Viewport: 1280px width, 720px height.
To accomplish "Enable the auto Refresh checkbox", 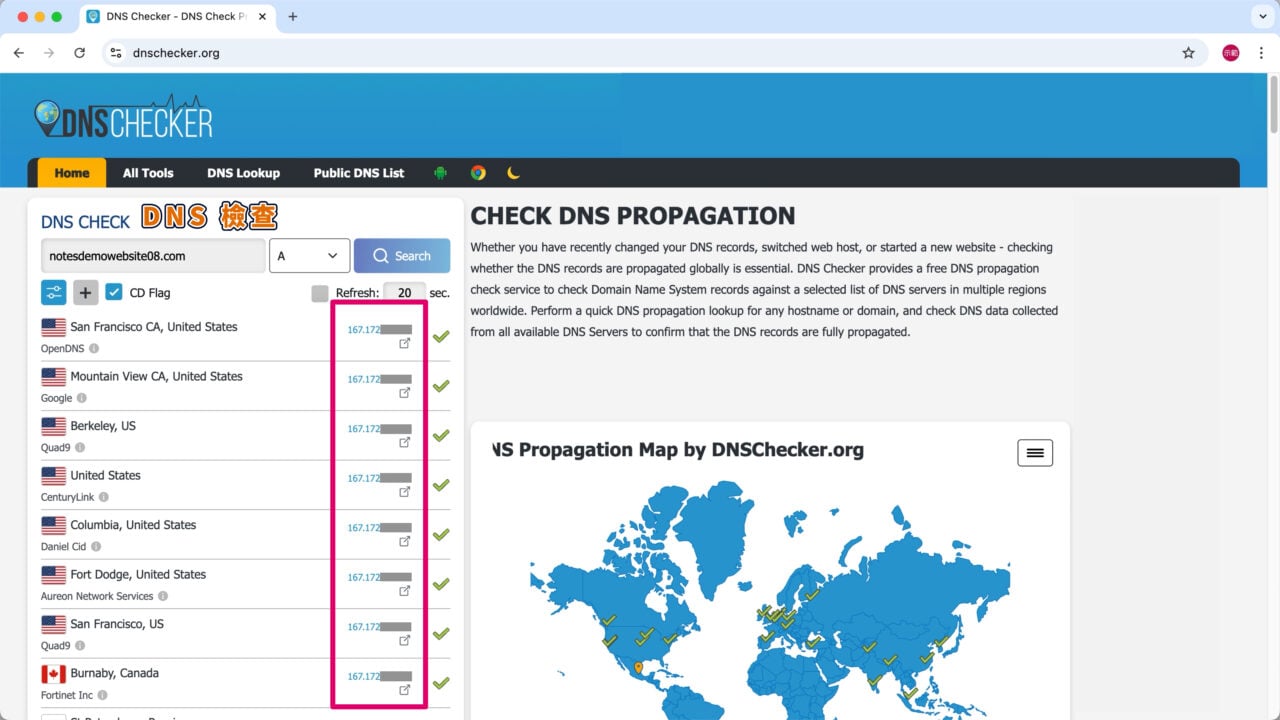I will coord(321,292).
